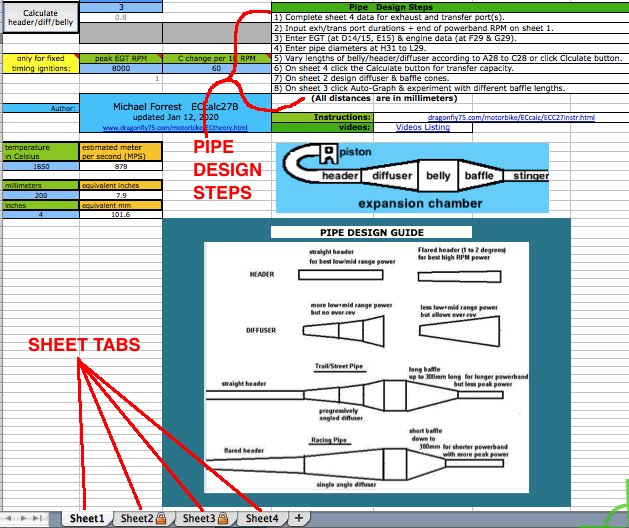Select the millimeters cell containing 200

point(40,195)
